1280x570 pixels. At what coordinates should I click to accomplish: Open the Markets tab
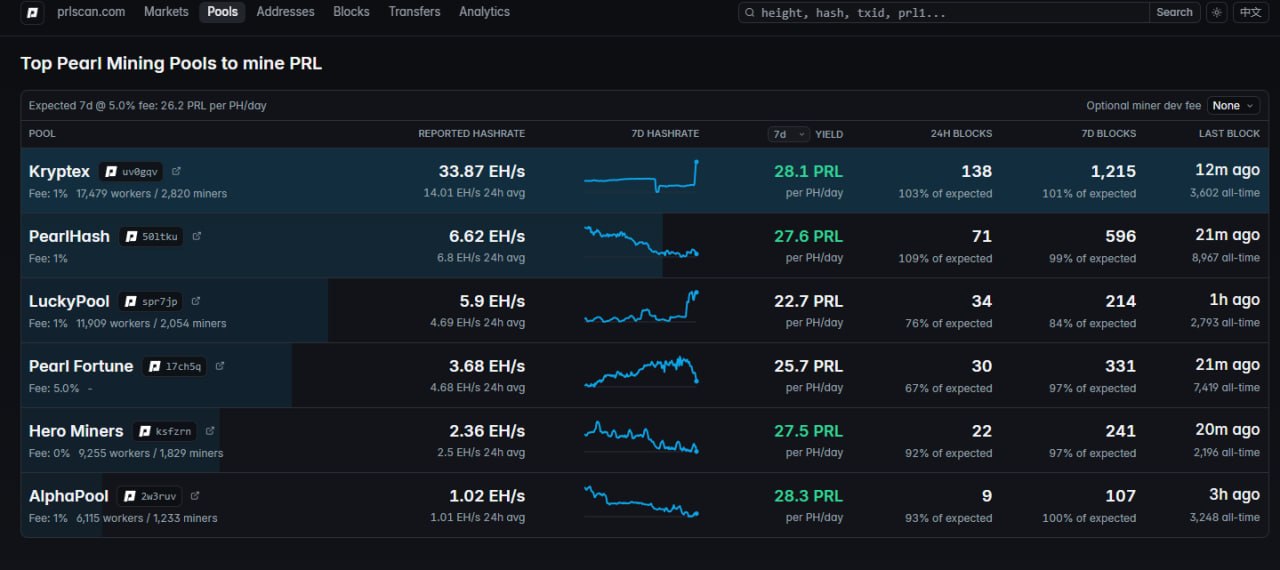pos(166,12)
